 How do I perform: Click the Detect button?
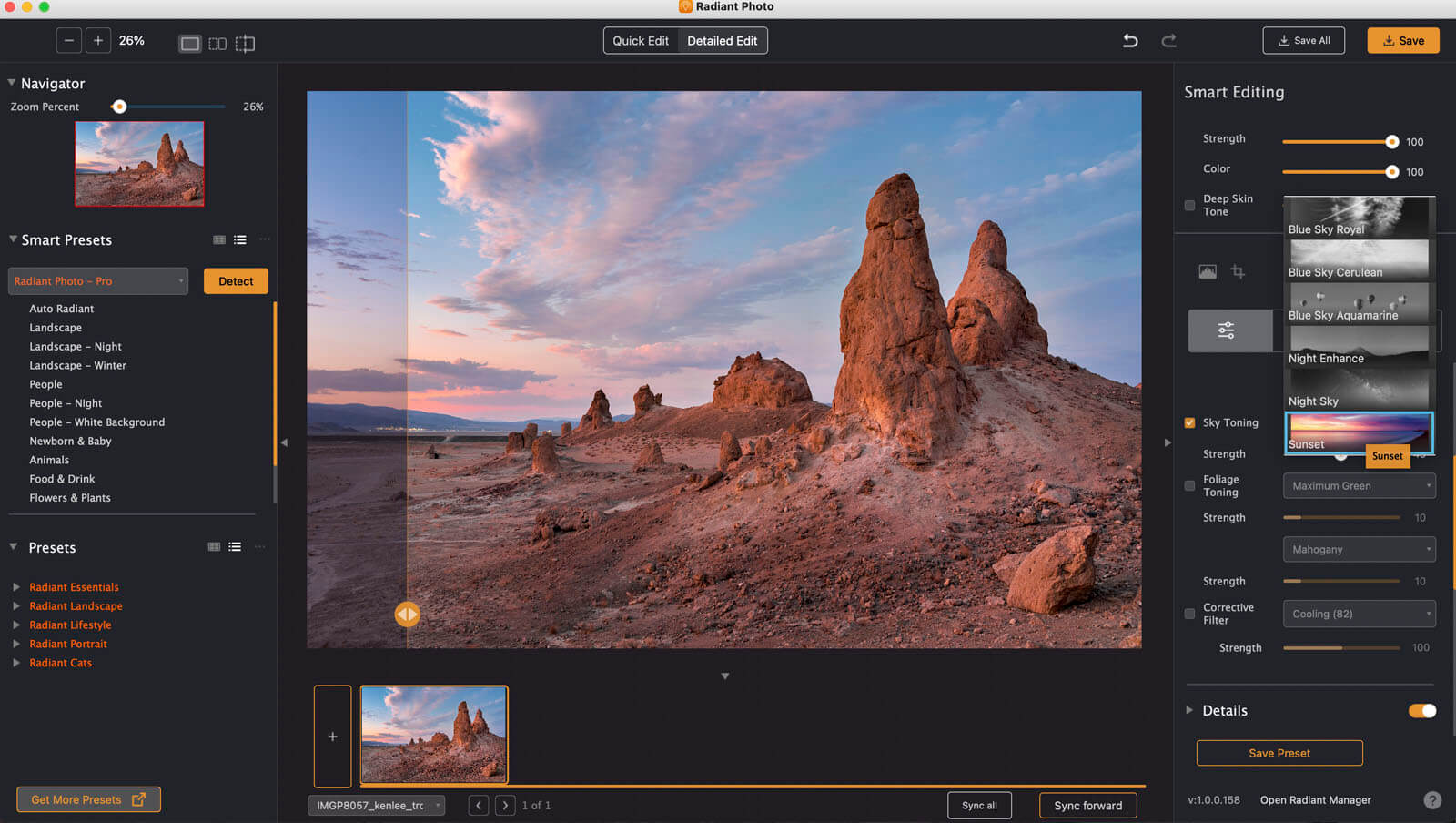236,281
